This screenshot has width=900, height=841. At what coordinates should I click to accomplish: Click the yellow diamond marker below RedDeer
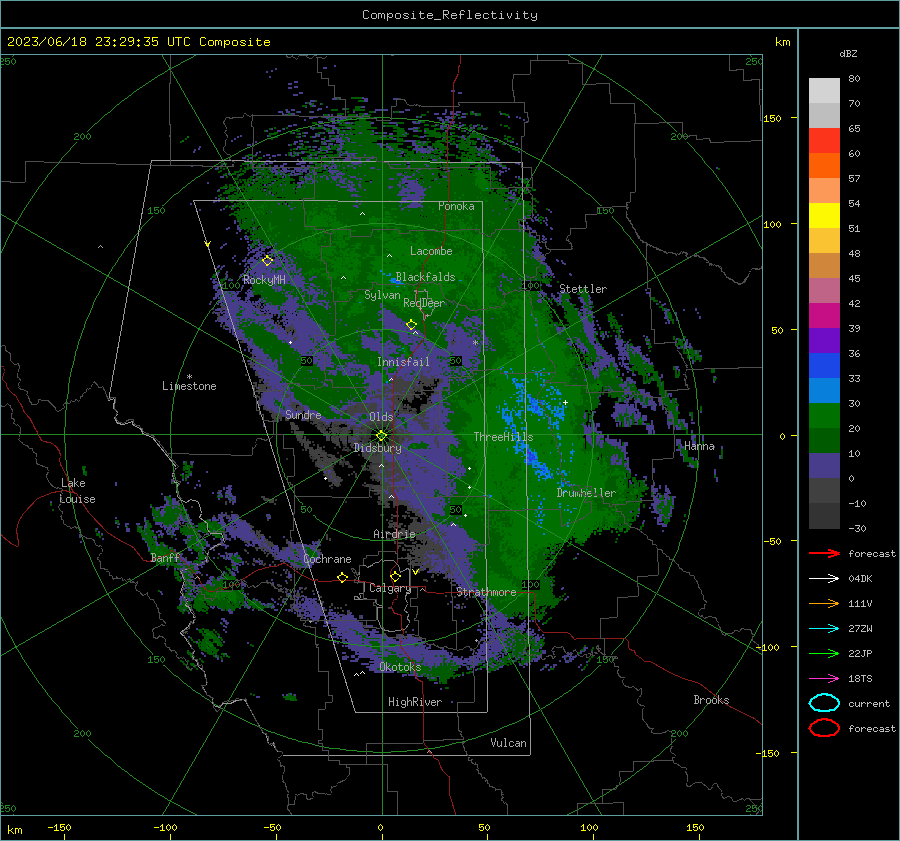point(411,325)
